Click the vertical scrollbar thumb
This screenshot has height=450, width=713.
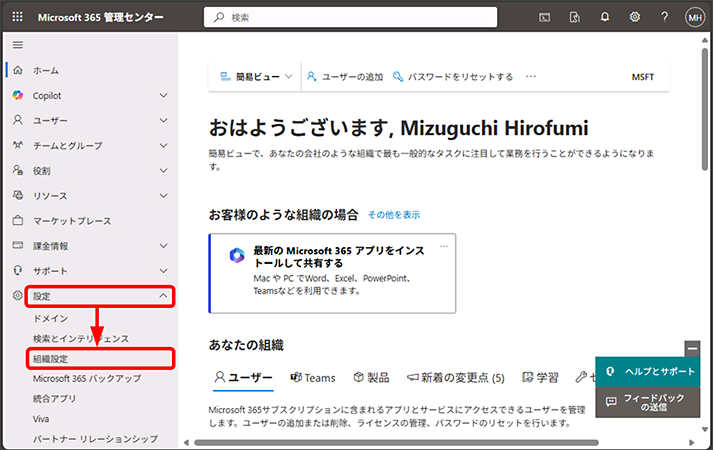[704, 108]
